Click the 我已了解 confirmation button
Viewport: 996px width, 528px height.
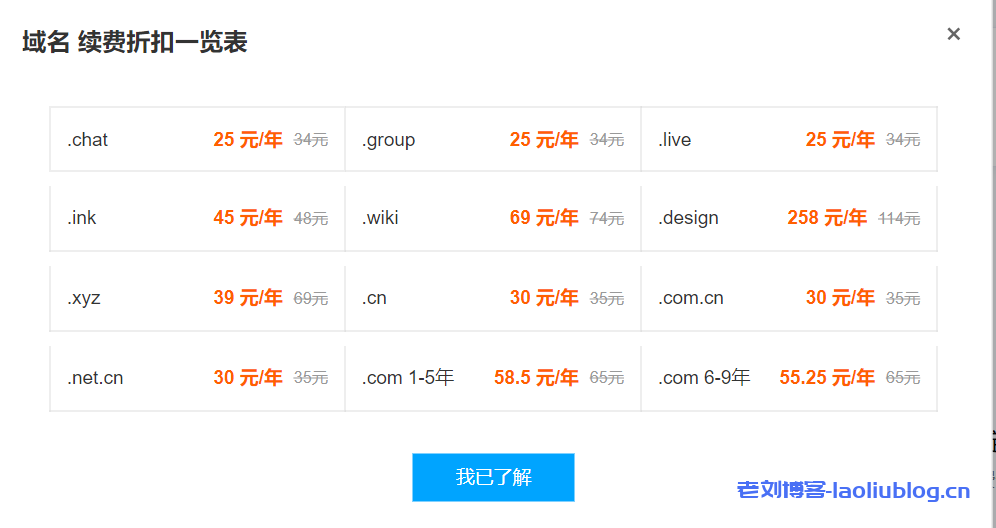[493, 477]
